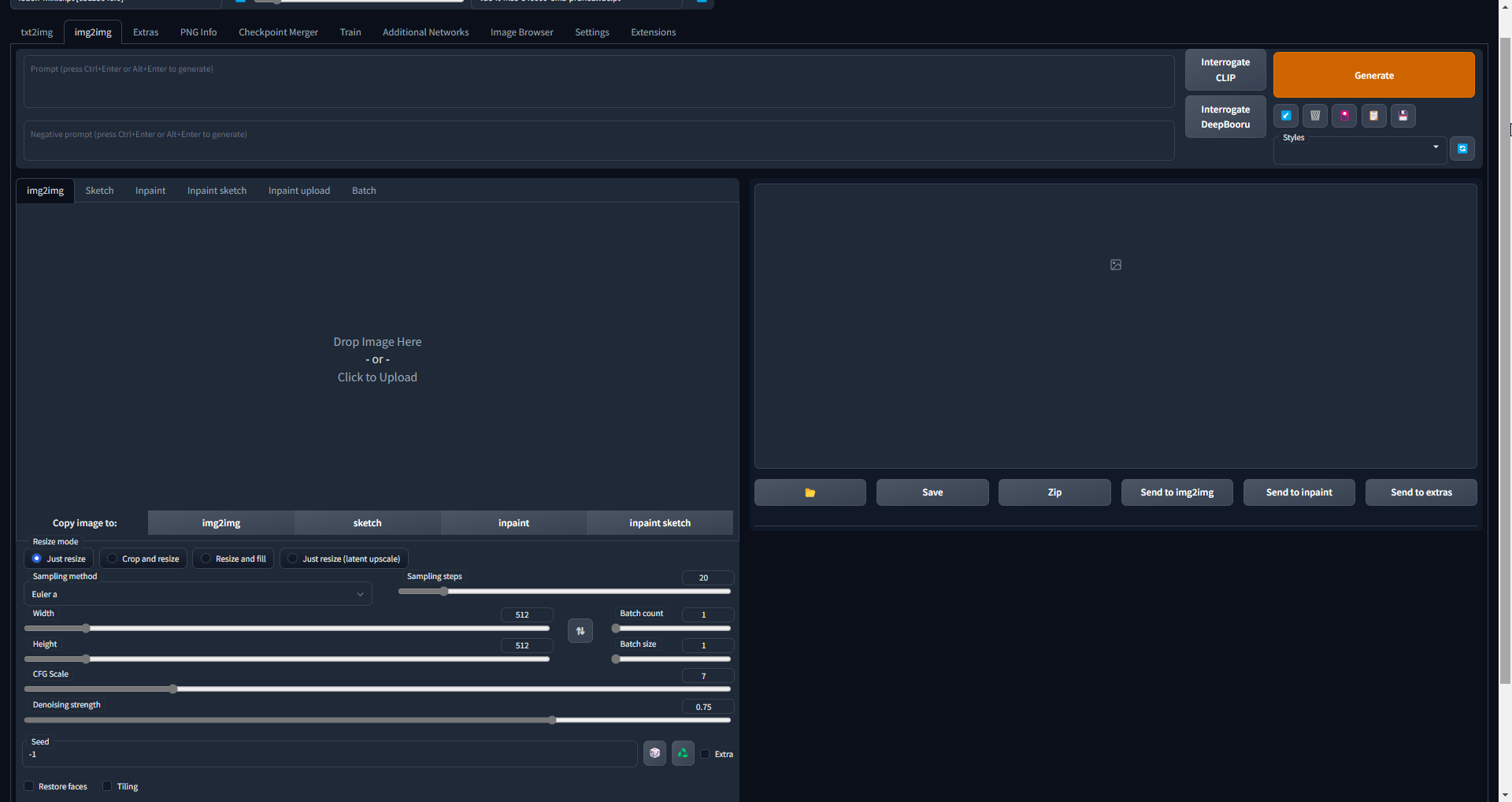The height and width of the screenshot is (802, 1512).
Task: Click Send to img2img button
Action: [x=1177, y=492]
